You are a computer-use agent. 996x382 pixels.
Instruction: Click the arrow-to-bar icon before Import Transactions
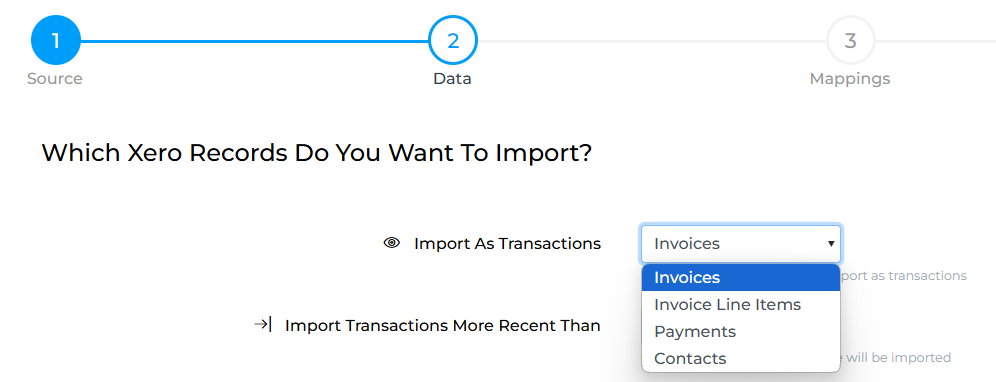(x=263, y=325)
